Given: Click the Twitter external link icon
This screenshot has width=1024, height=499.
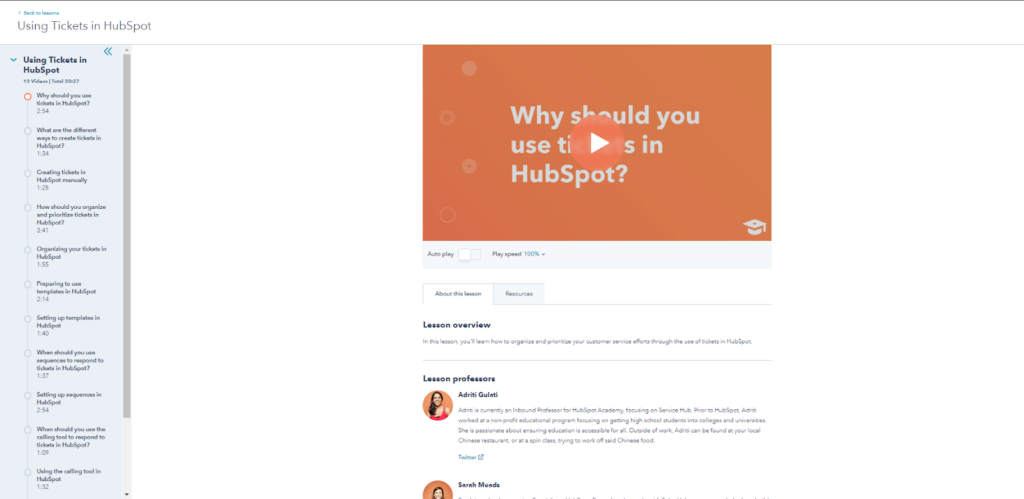Looking at the screenshot, I should pos(481,457).
